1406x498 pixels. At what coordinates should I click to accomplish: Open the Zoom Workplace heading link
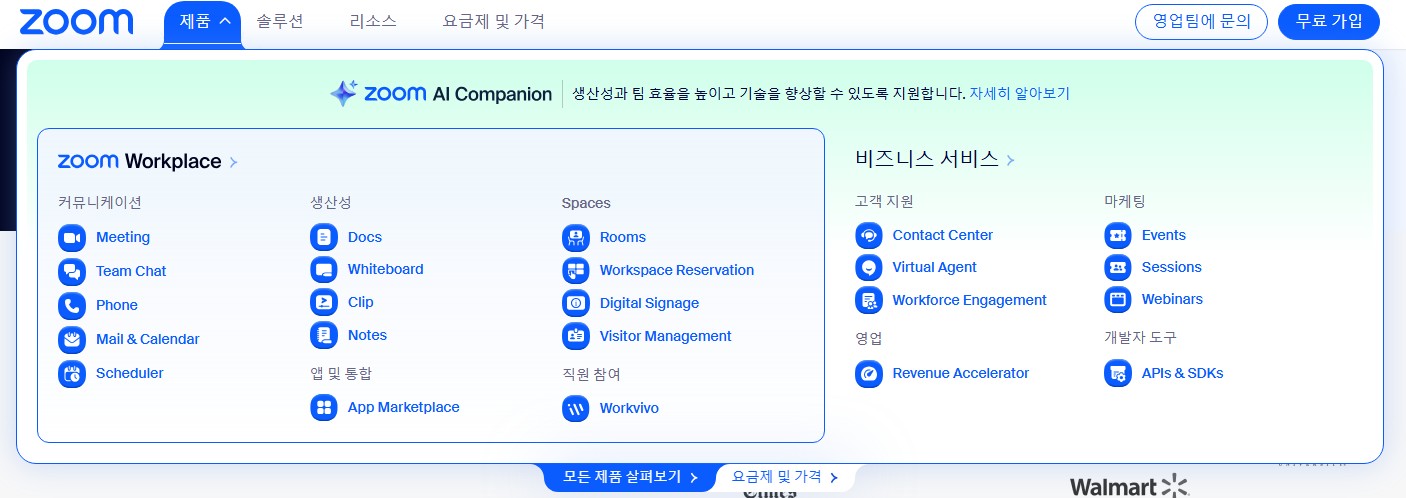point(140,162)
